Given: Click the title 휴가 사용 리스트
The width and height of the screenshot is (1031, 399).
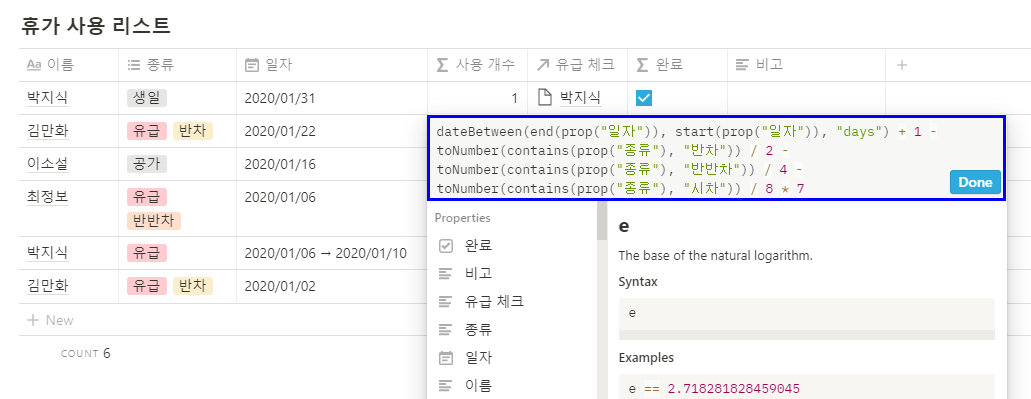Looking at the screenshot, I should point(96,26).
